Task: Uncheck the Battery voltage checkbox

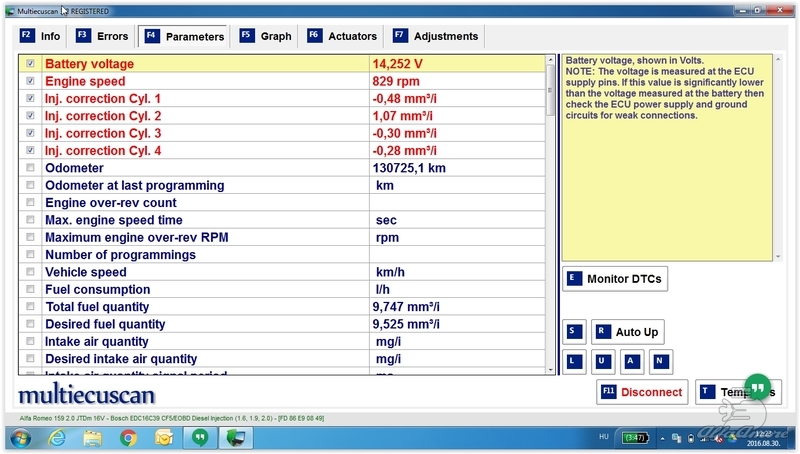Action: click(x=30, y=64)
